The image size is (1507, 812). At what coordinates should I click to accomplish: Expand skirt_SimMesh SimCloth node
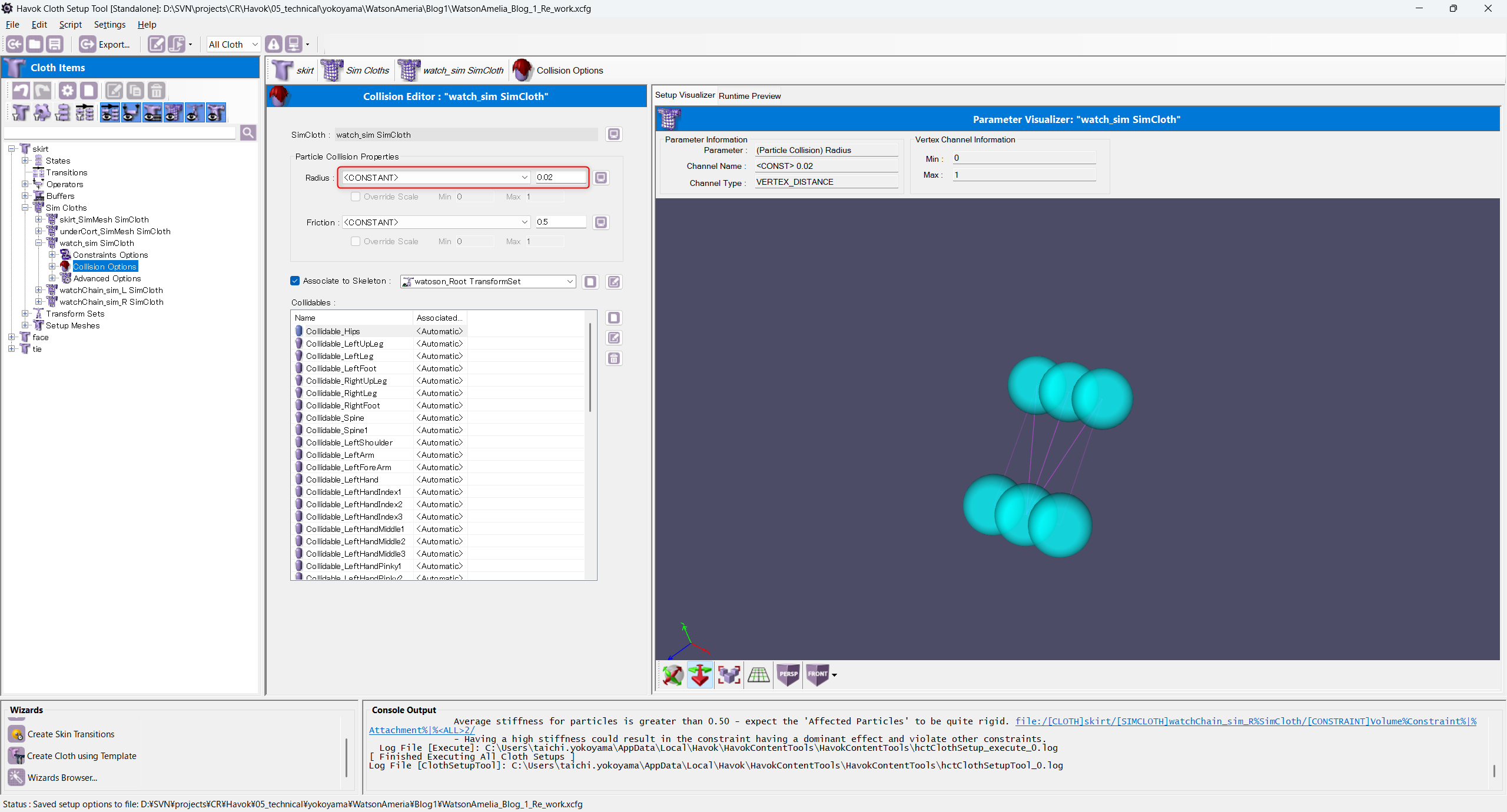38,219
